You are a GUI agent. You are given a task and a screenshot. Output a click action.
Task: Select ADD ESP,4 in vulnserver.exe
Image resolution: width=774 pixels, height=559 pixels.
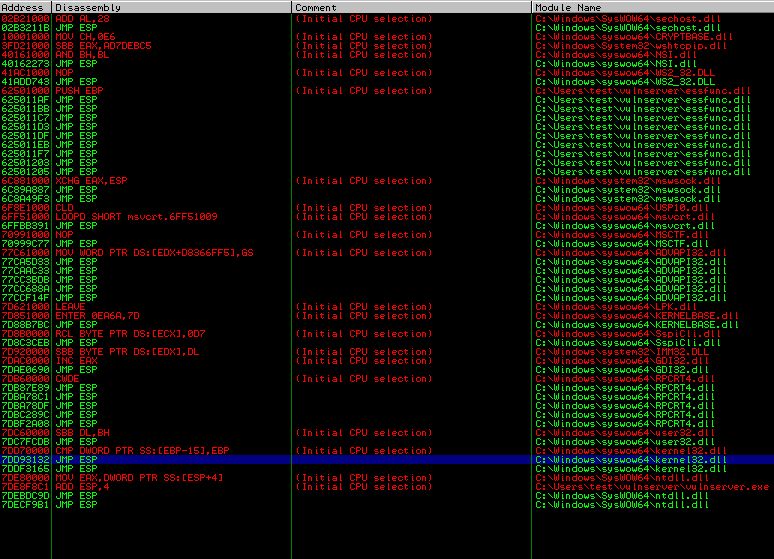click(82, 487)
